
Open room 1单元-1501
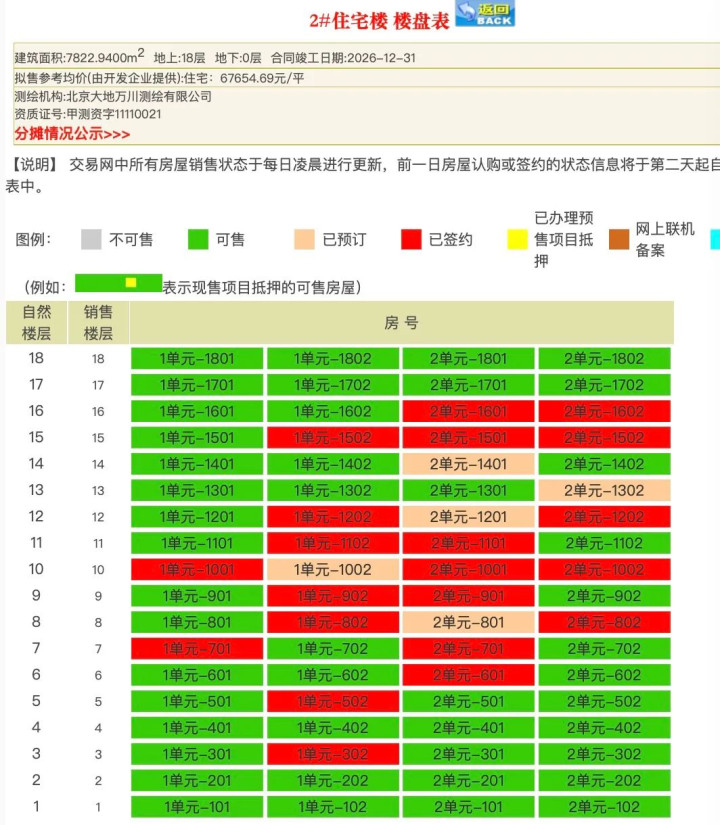[197, 438]
